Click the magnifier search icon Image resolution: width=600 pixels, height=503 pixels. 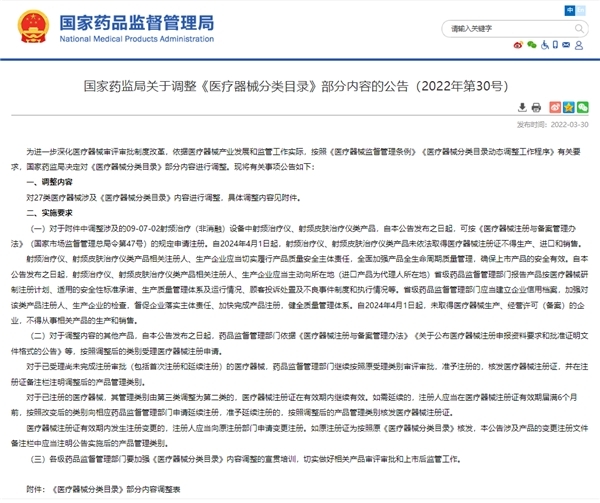(x=579, y=29)
